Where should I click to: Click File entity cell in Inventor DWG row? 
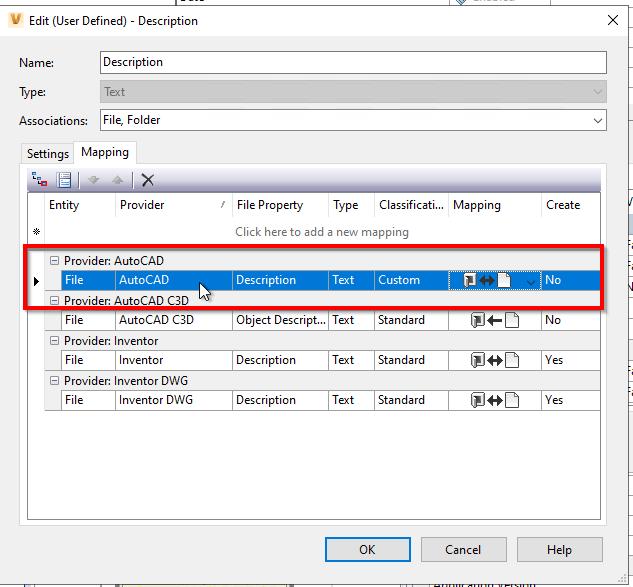[x=88, y=400]
